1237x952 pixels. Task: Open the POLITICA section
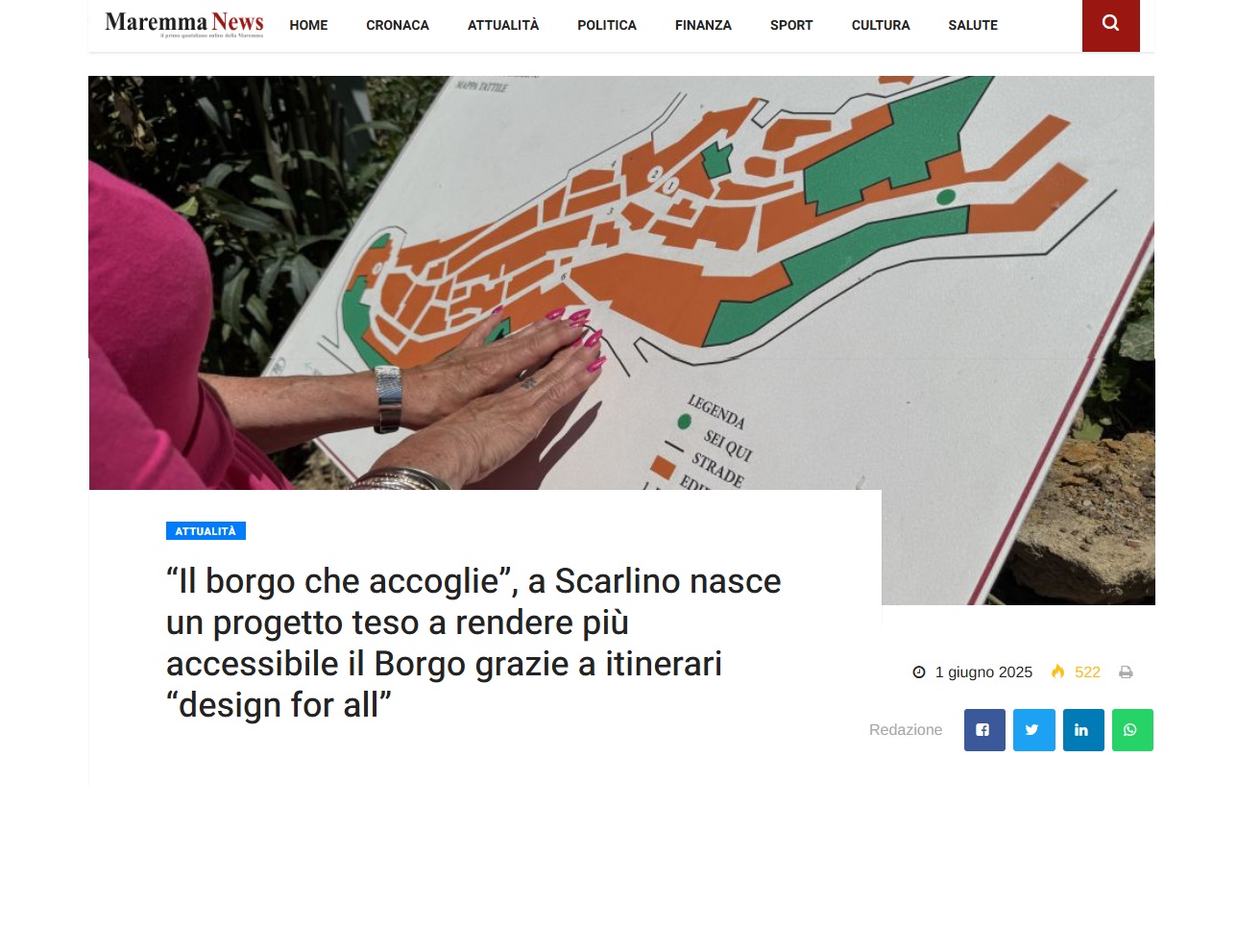click(607, 25)
